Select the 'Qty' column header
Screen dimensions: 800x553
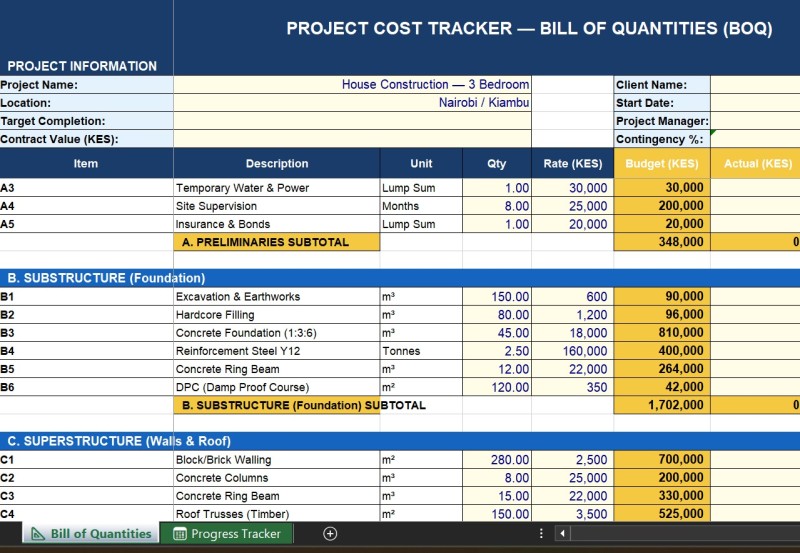497,163
